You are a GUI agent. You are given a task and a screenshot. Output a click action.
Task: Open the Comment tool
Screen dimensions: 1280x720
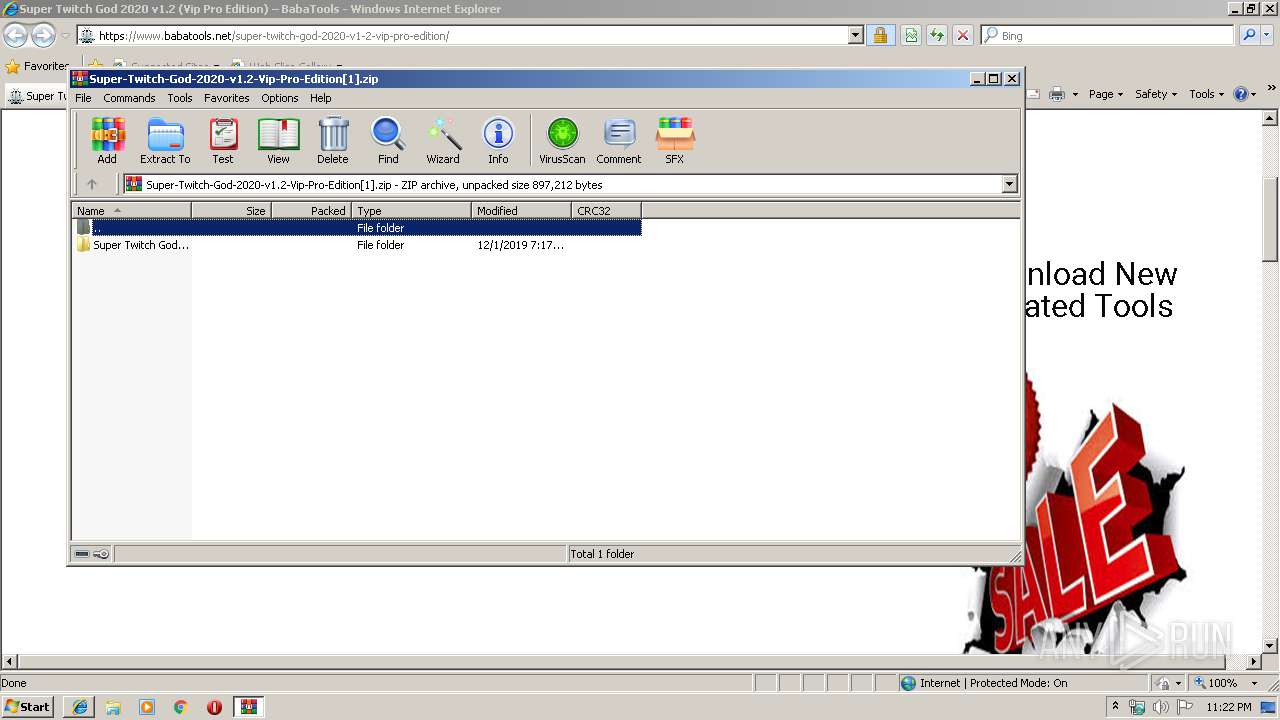point(619,140)
